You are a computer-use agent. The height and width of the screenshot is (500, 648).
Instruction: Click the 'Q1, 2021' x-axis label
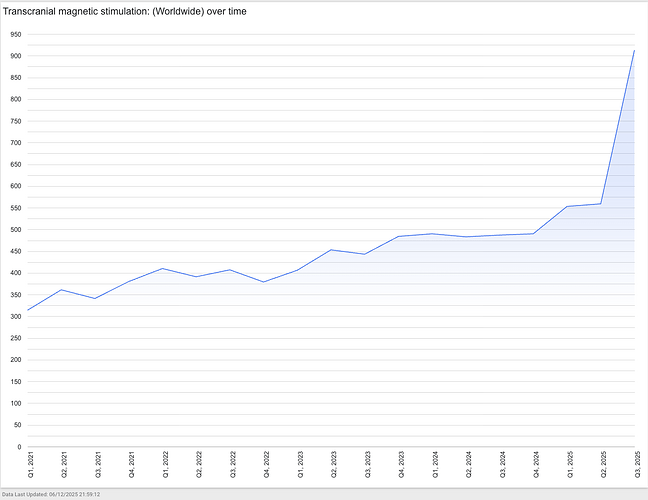28,466
